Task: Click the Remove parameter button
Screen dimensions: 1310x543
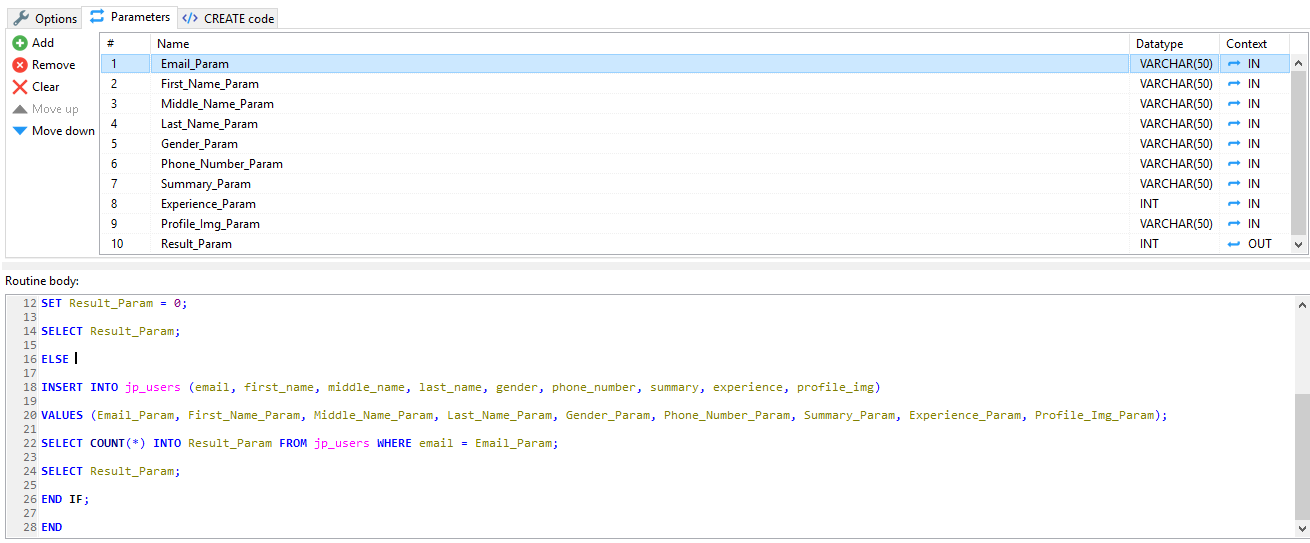Action: tap(44, 65)
